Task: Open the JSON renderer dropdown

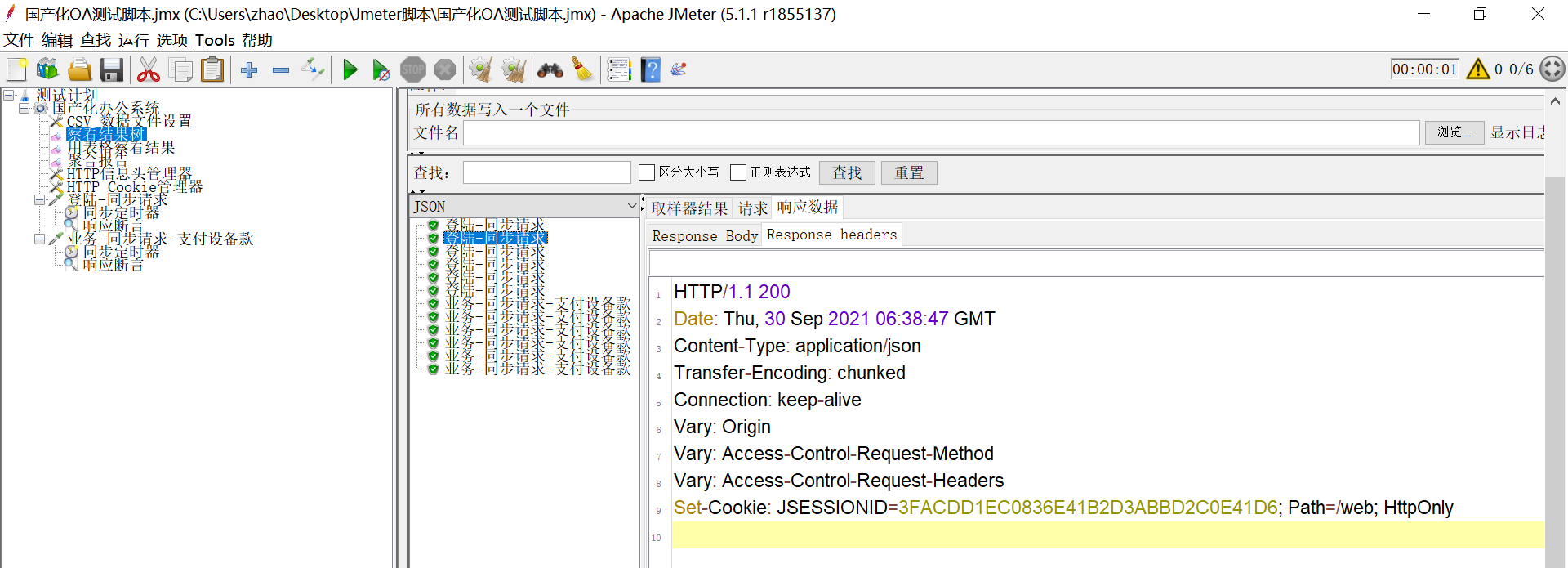Action: tap(631, 206)
